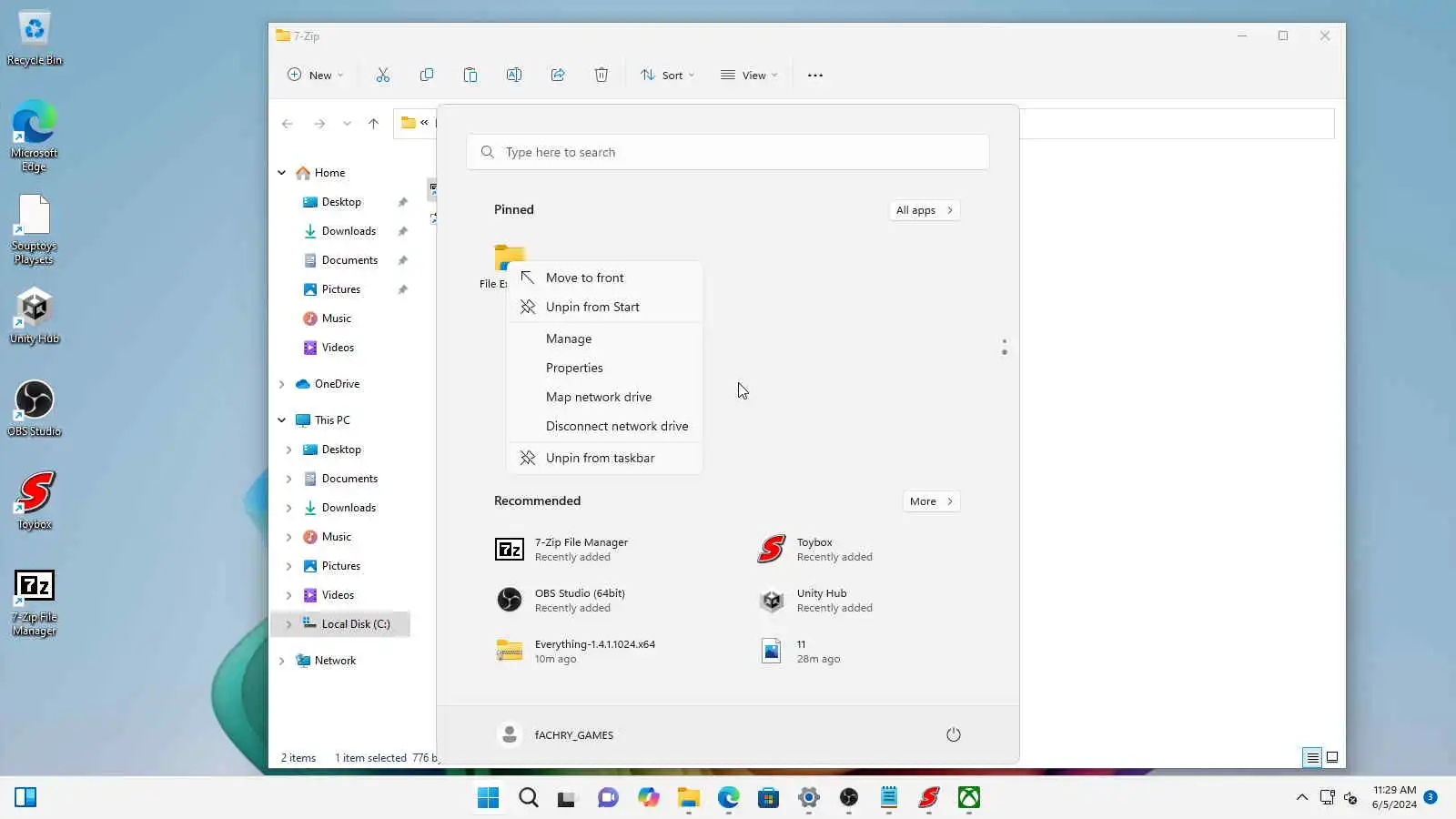Viewport: 1456px width, 819px height.
Task: Go back using Explorer's back arrow
Action: tap(288, 124)
